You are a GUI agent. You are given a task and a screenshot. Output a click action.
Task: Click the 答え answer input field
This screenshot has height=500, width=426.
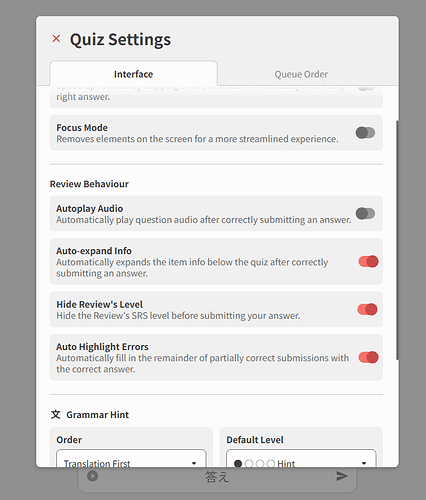[x=217, y=477]
